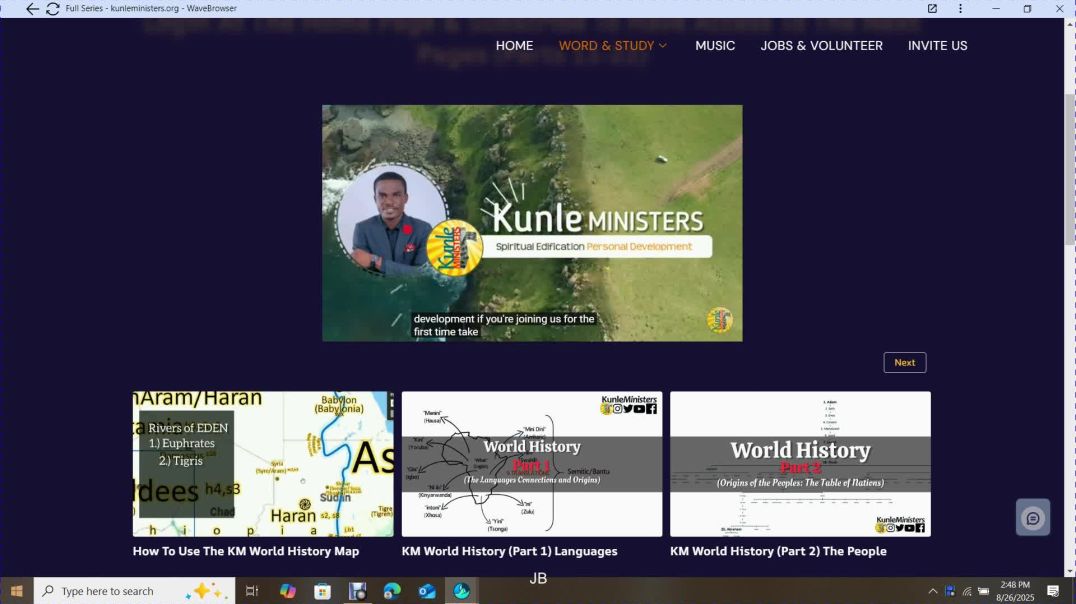Switch to WaveBrowser on the taskbar
This screenshot has width=1076, height=604.
(x=462, y=590)
